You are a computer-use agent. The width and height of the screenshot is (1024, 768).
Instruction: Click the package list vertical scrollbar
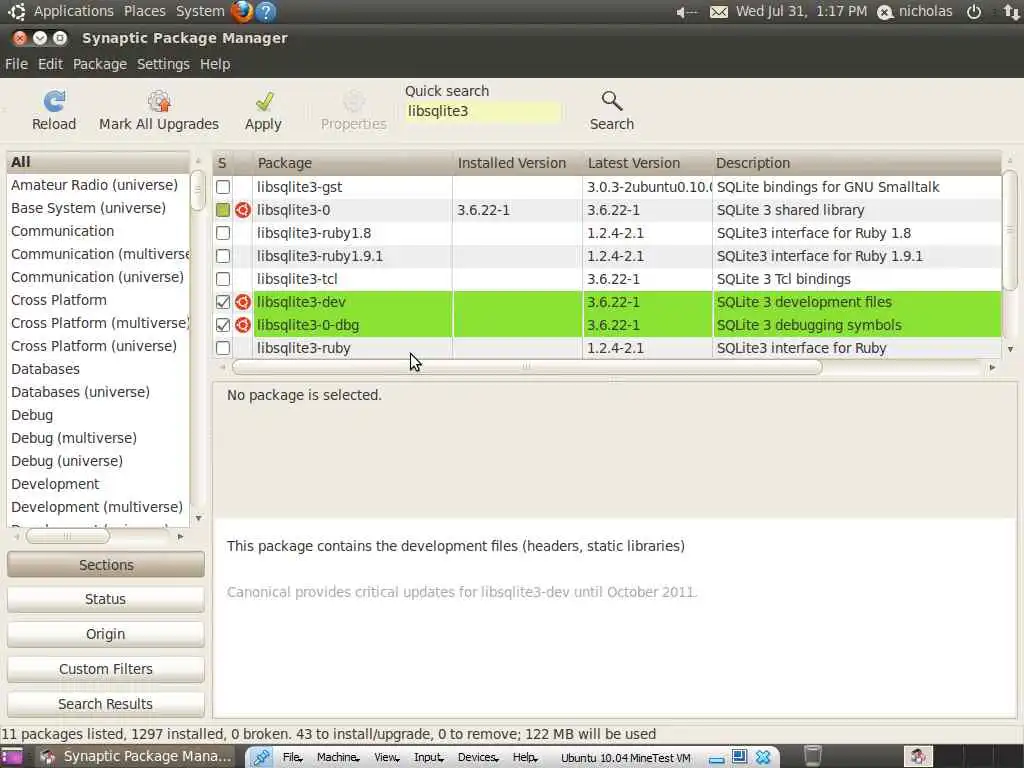(x=1010, y=229)
